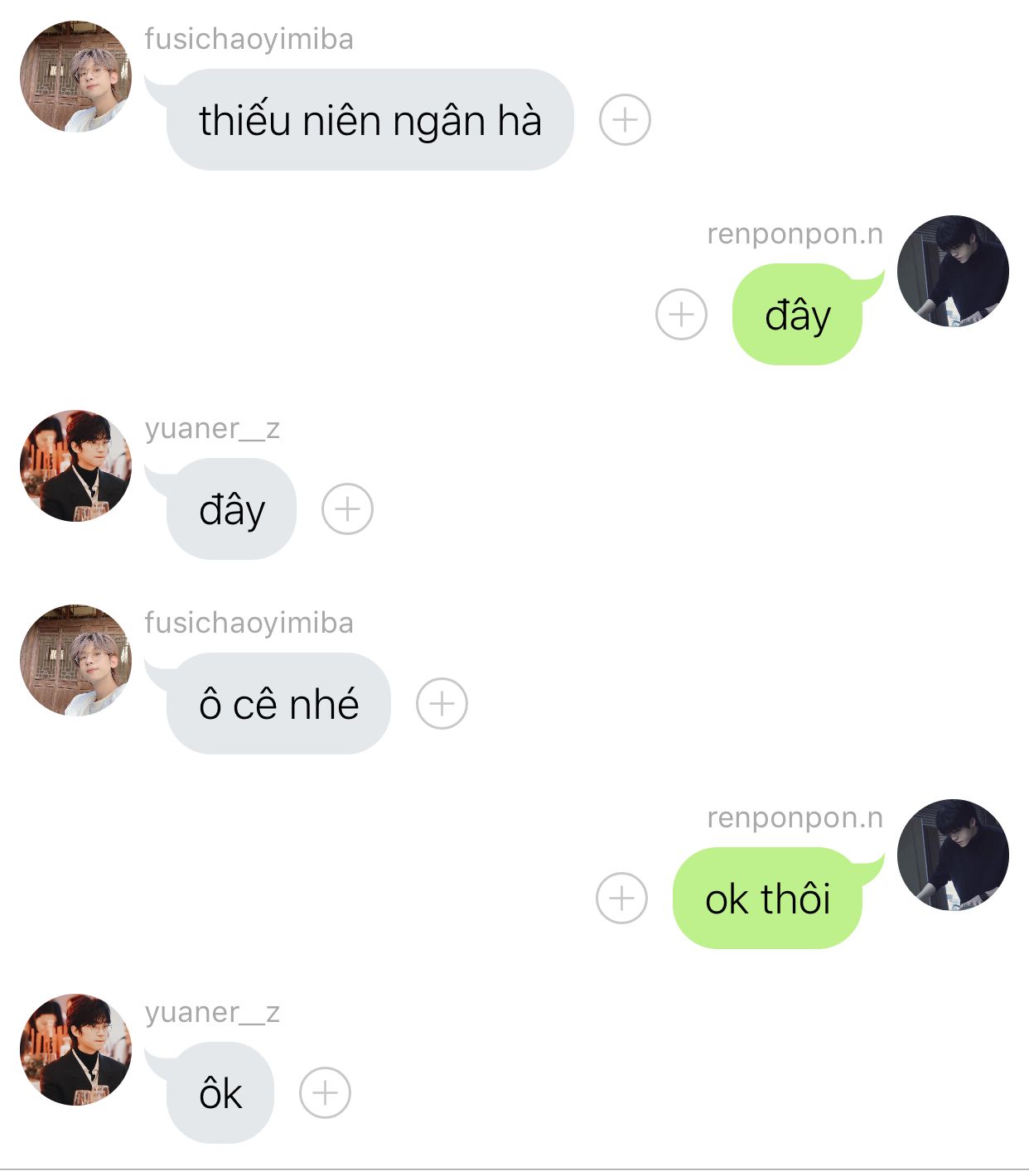Tap plus icon next to "ôk" message
This screenshot has width=1029, height=1176.
[x=325, y=1092]
